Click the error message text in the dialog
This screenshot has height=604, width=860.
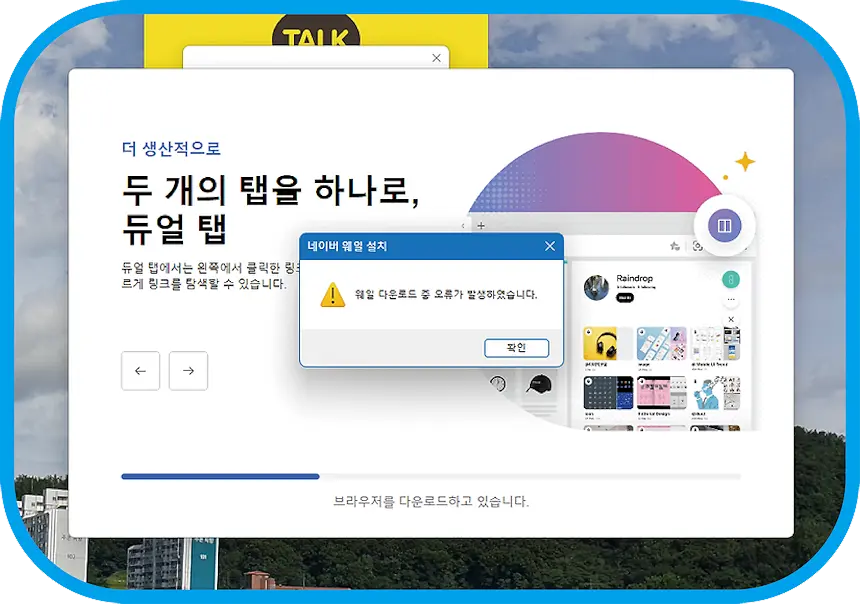pyautogui.click(x=446, y=295)
